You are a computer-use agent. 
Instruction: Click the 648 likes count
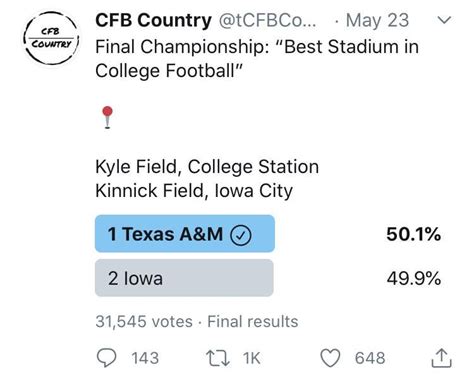[x=370, y=358]
